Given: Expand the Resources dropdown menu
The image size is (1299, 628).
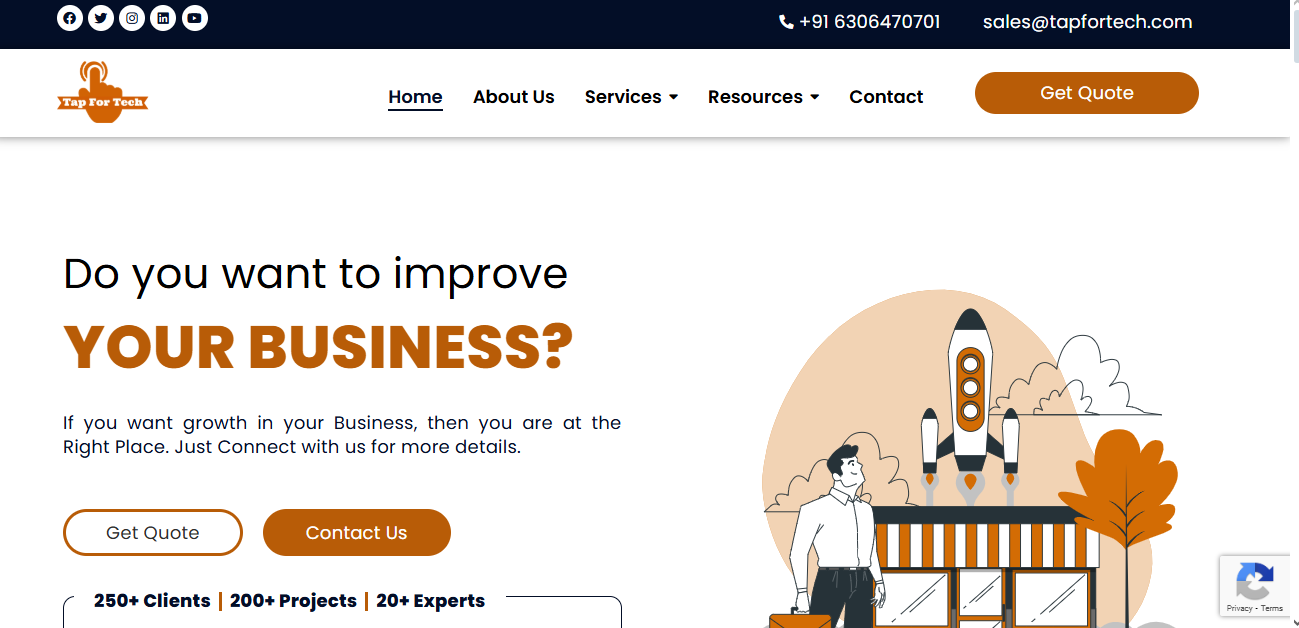Looking at the screenshot, I should tap(763, 97).
